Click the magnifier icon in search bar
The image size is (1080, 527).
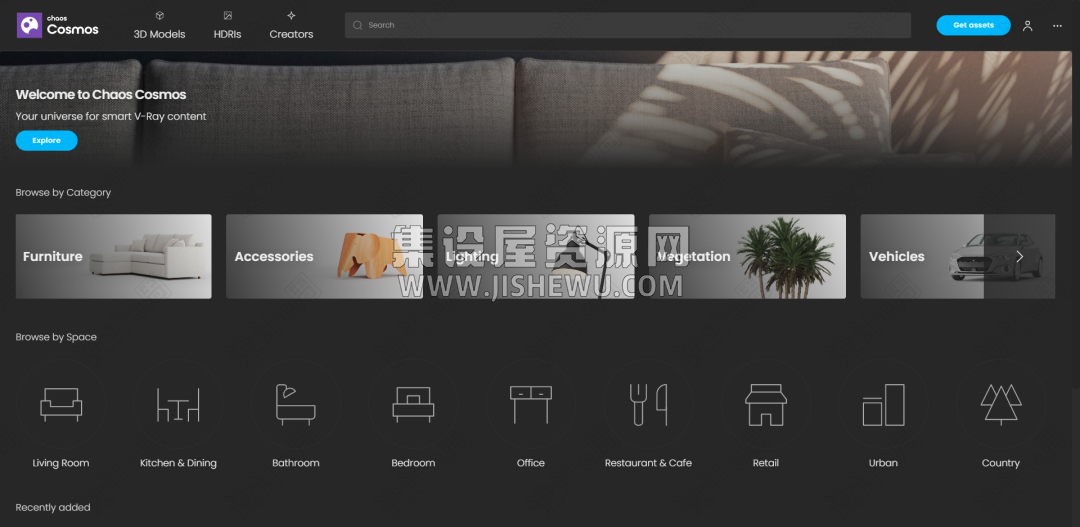(357, 25)
